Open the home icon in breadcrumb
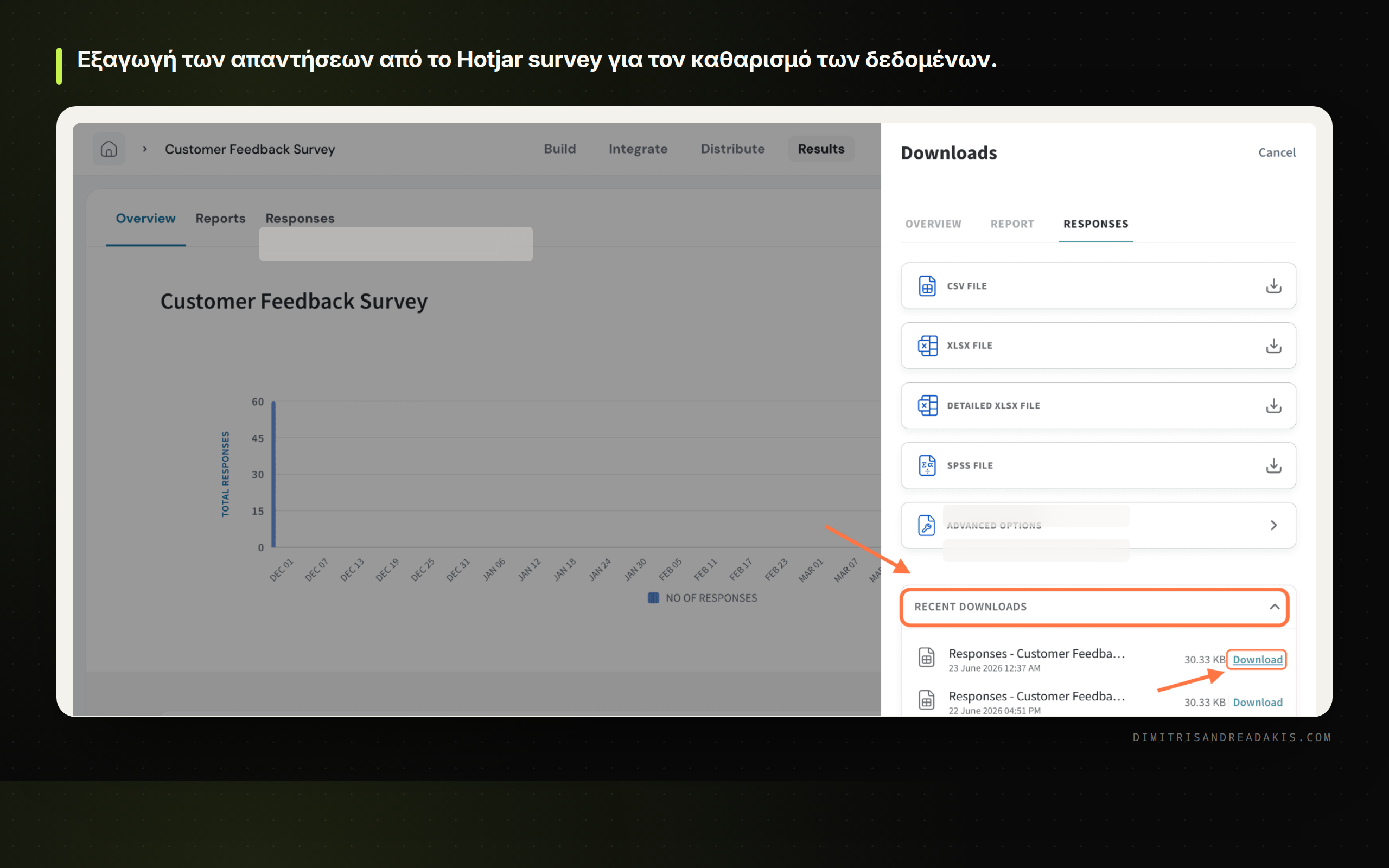 pos(109,149)
